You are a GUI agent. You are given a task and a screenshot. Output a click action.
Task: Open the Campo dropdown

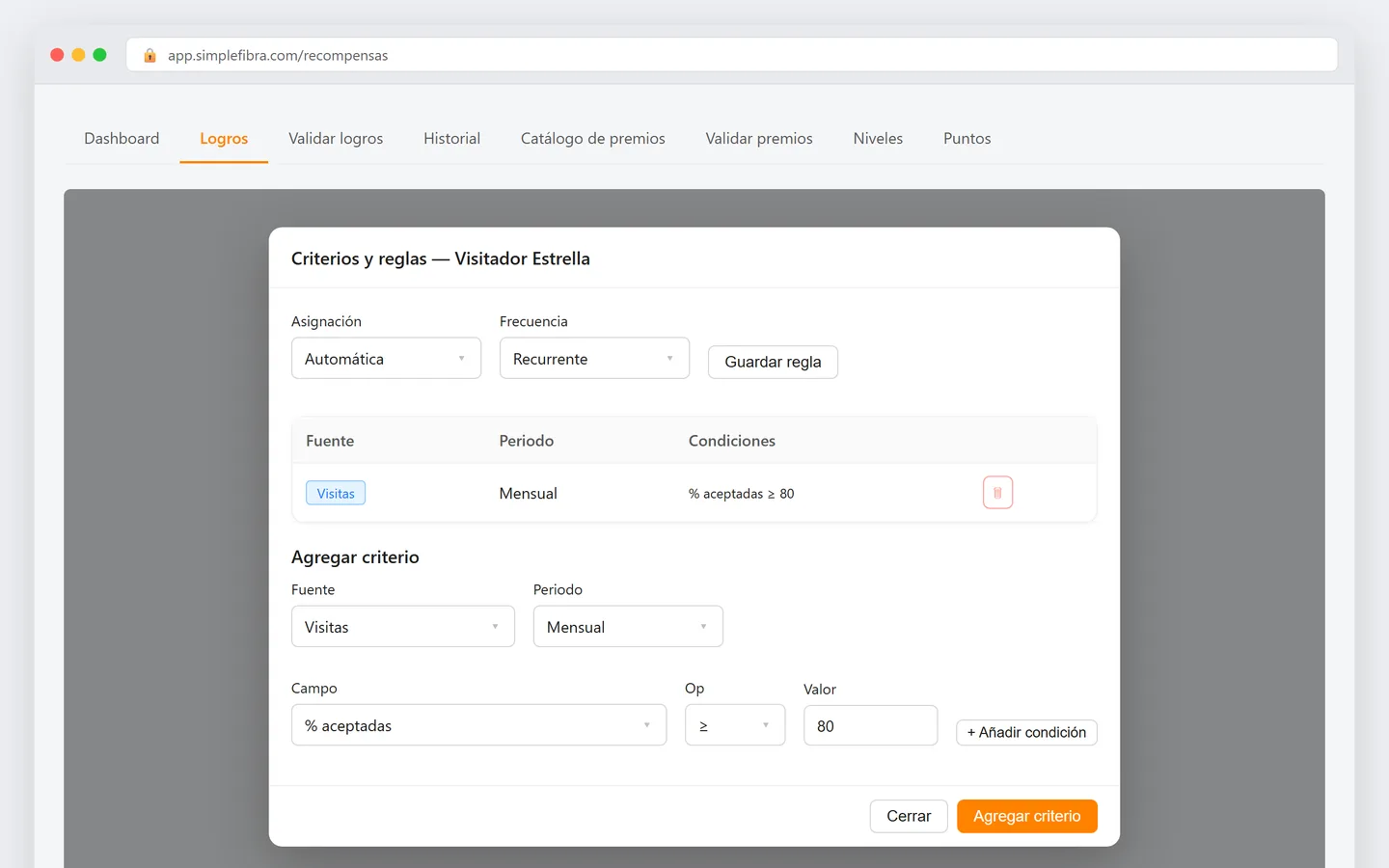[478, 725]
